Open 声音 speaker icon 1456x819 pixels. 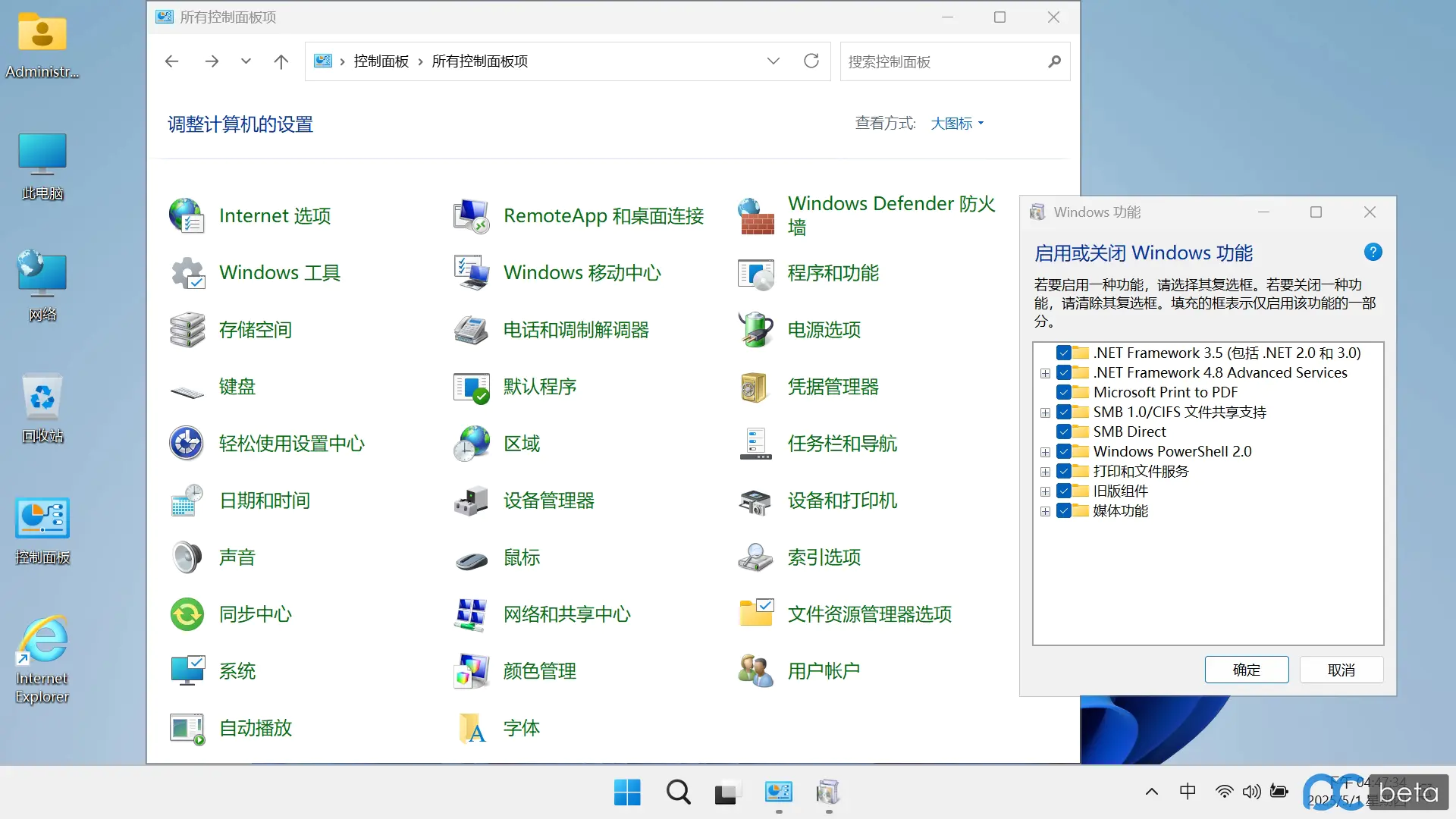[187, 557]
